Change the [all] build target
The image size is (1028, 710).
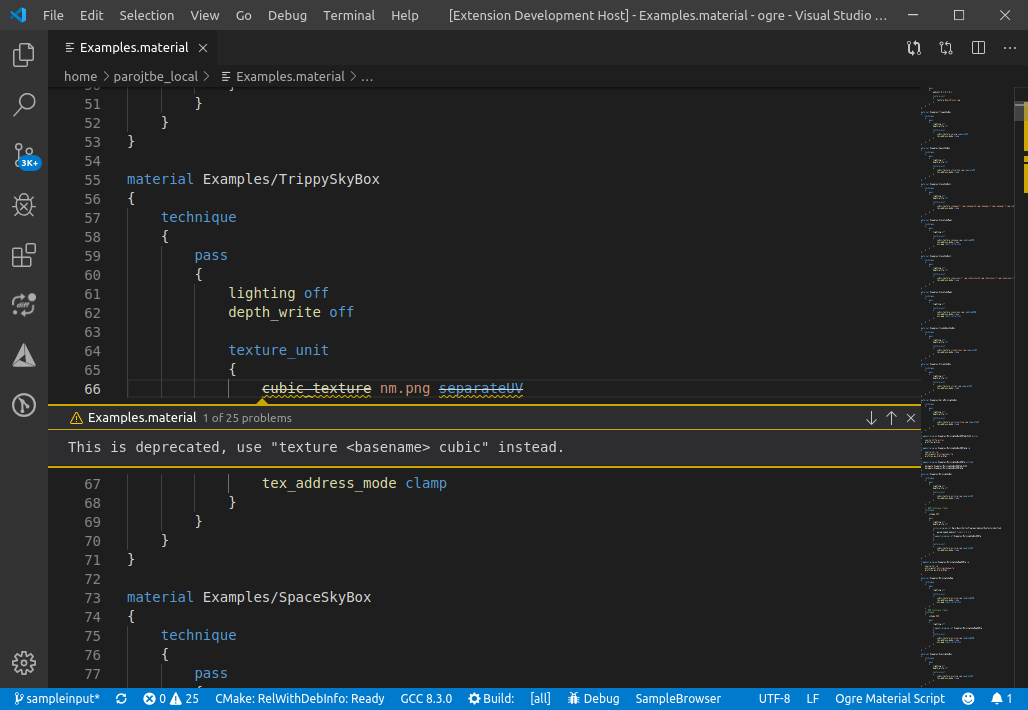point(540,699)
